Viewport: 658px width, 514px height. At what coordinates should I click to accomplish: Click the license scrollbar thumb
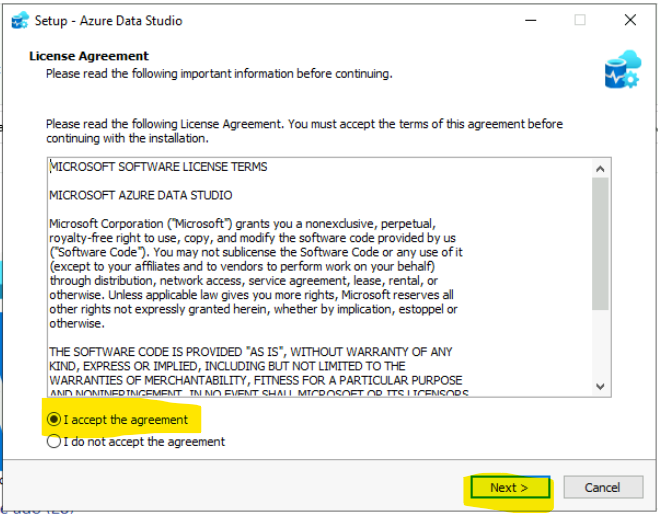tap(600, 244)
